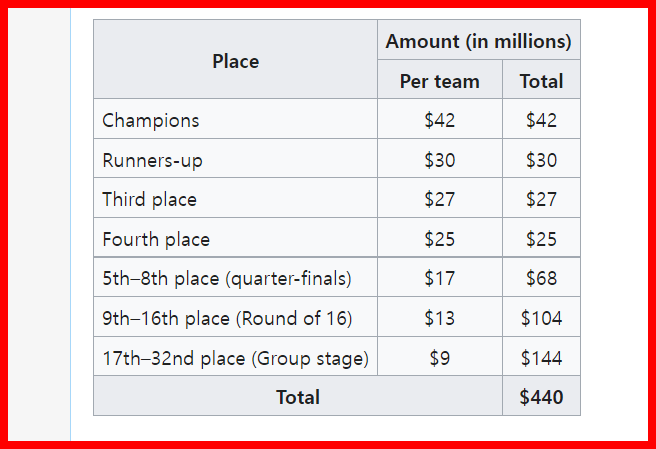Select the $9 per team amount
This screenshot has height=449, width=656.
[439, 358]
